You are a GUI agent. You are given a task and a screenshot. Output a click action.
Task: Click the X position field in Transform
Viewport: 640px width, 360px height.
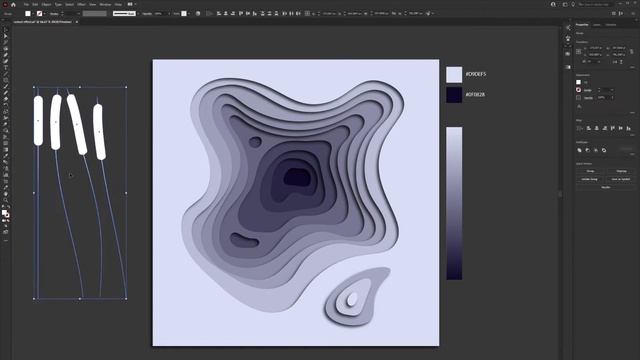pyautogui.click(x=595, y=48)
